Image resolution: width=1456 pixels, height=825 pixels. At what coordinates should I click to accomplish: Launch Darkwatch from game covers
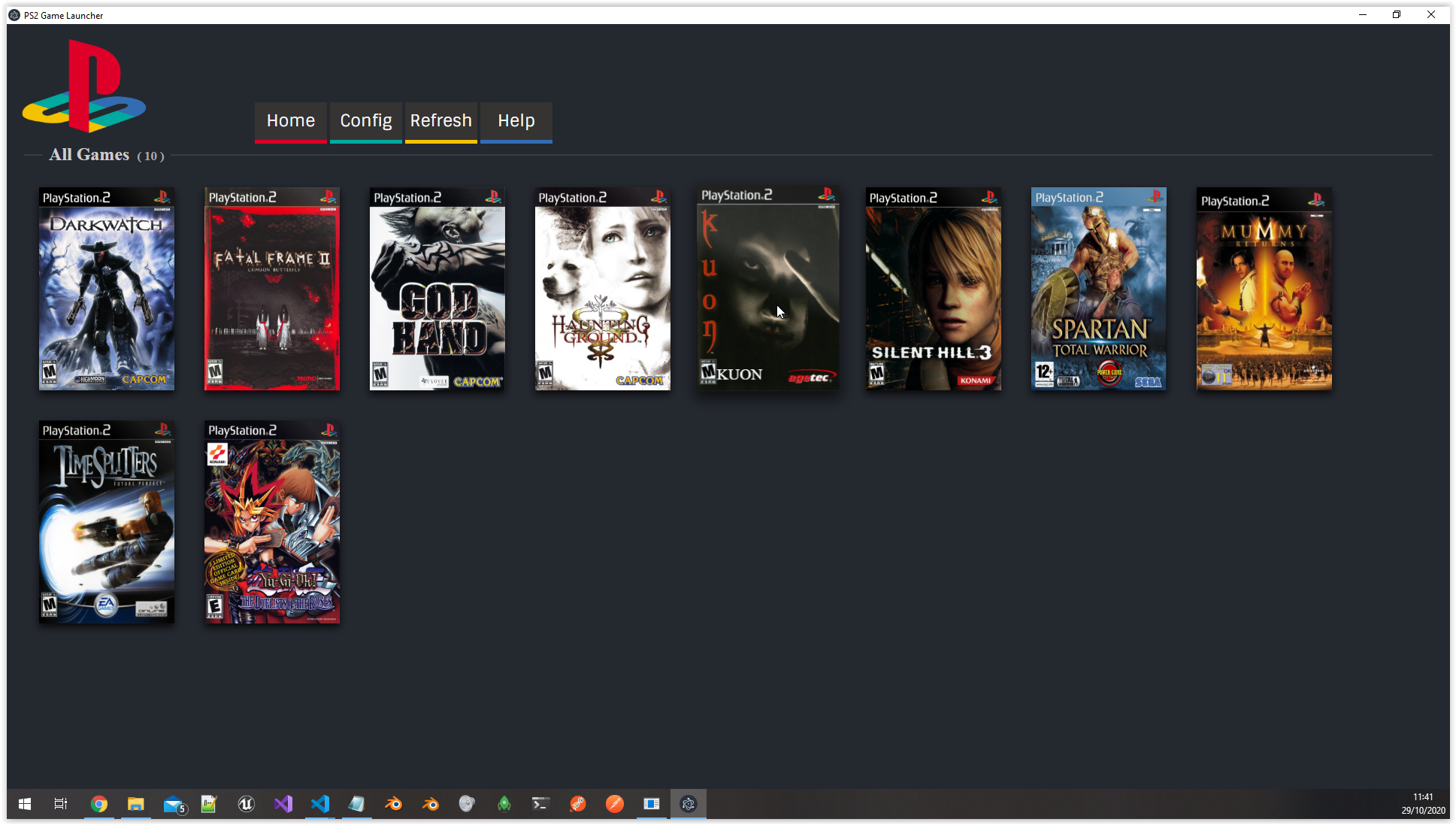107,289
